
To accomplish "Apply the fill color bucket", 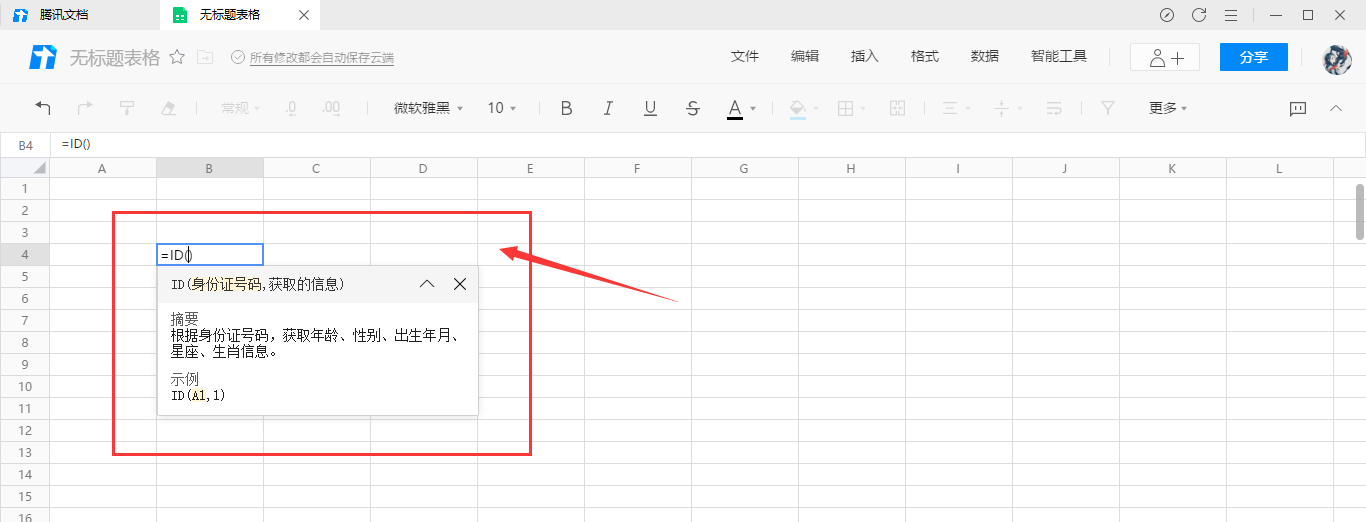I will 797,108.
